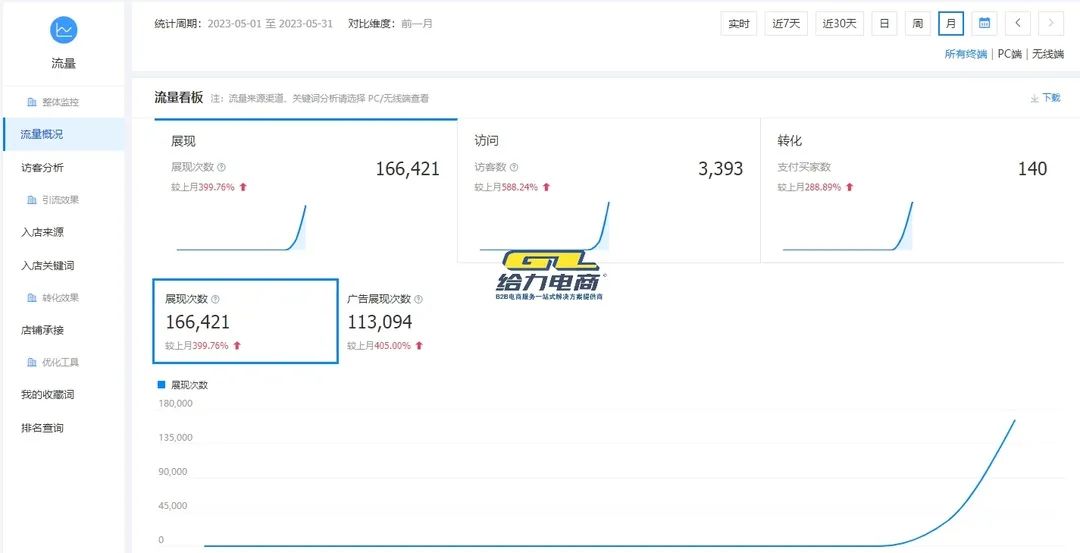Click the 整体监控 section icon

32,102
